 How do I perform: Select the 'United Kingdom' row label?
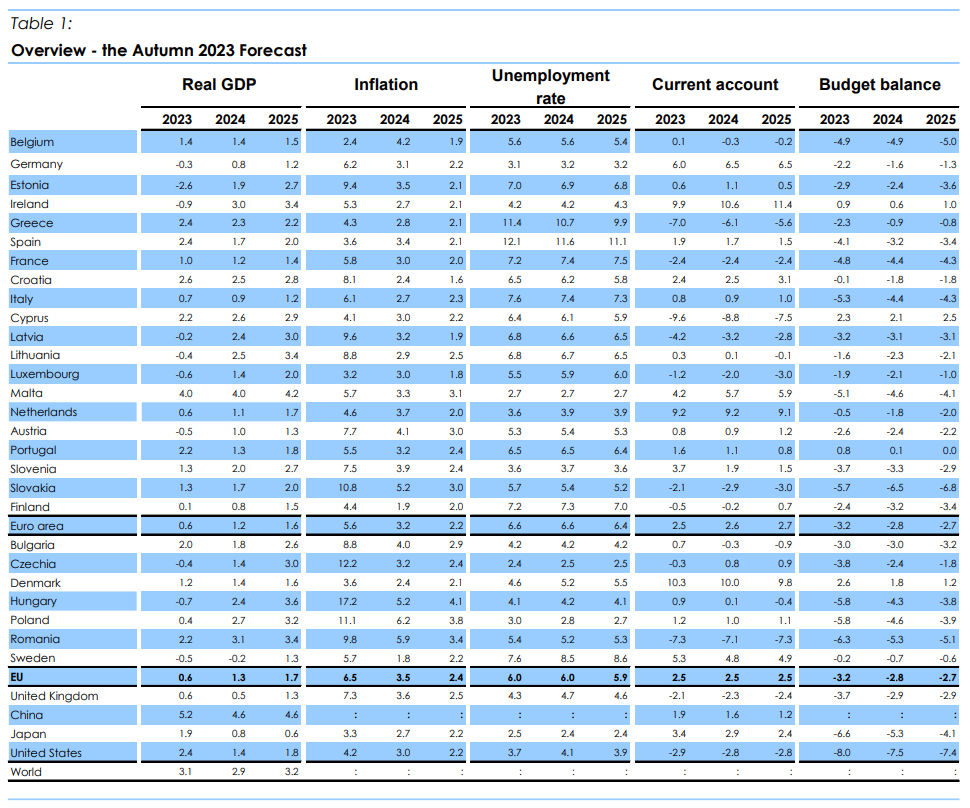[x=54, y=696]
